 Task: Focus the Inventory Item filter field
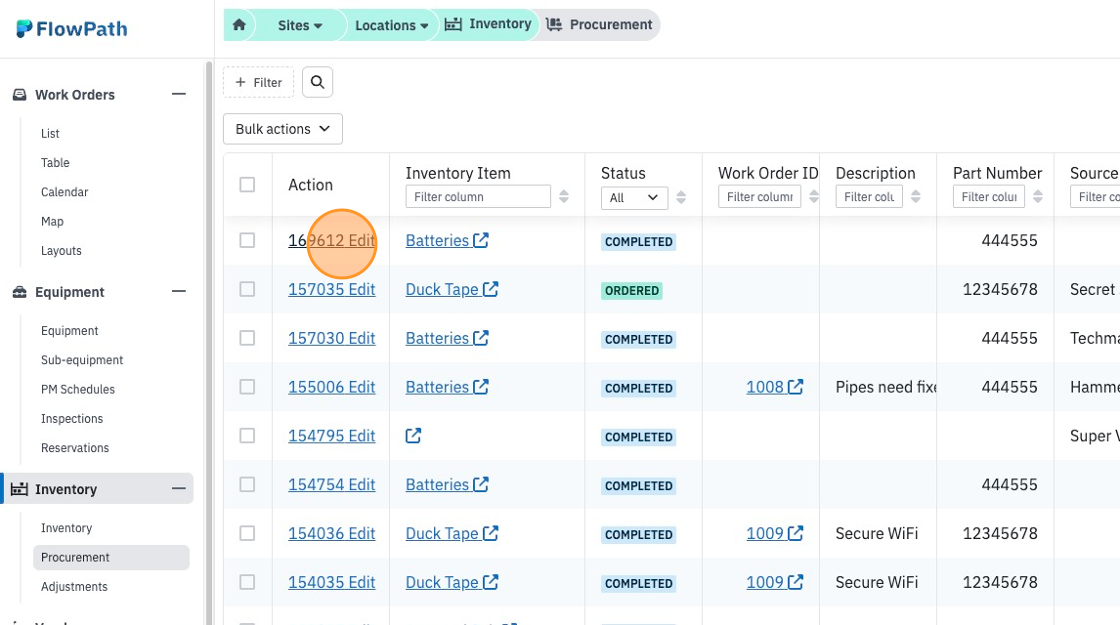coord(478,196)
